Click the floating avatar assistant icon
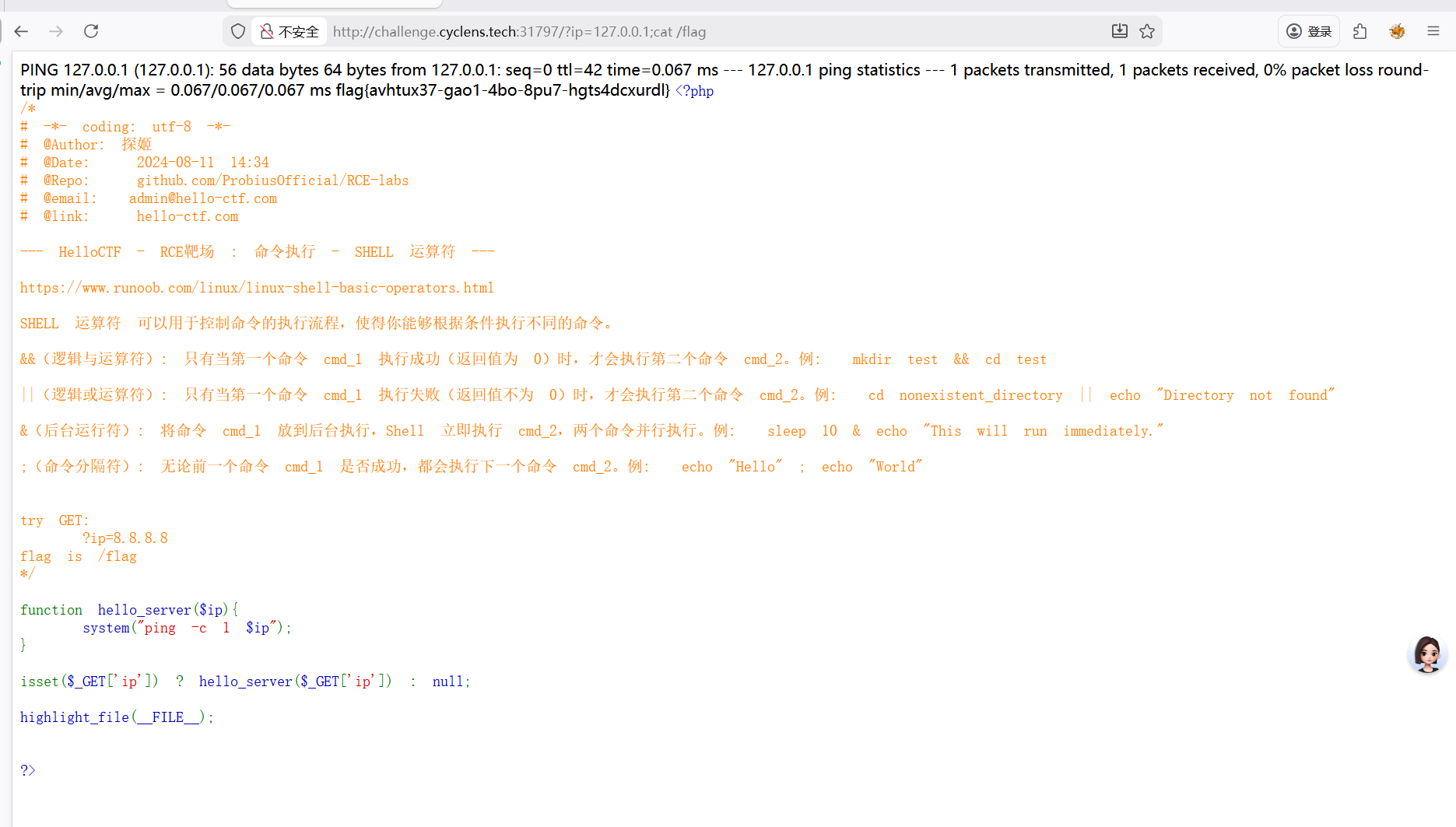 click(1427, 654)
